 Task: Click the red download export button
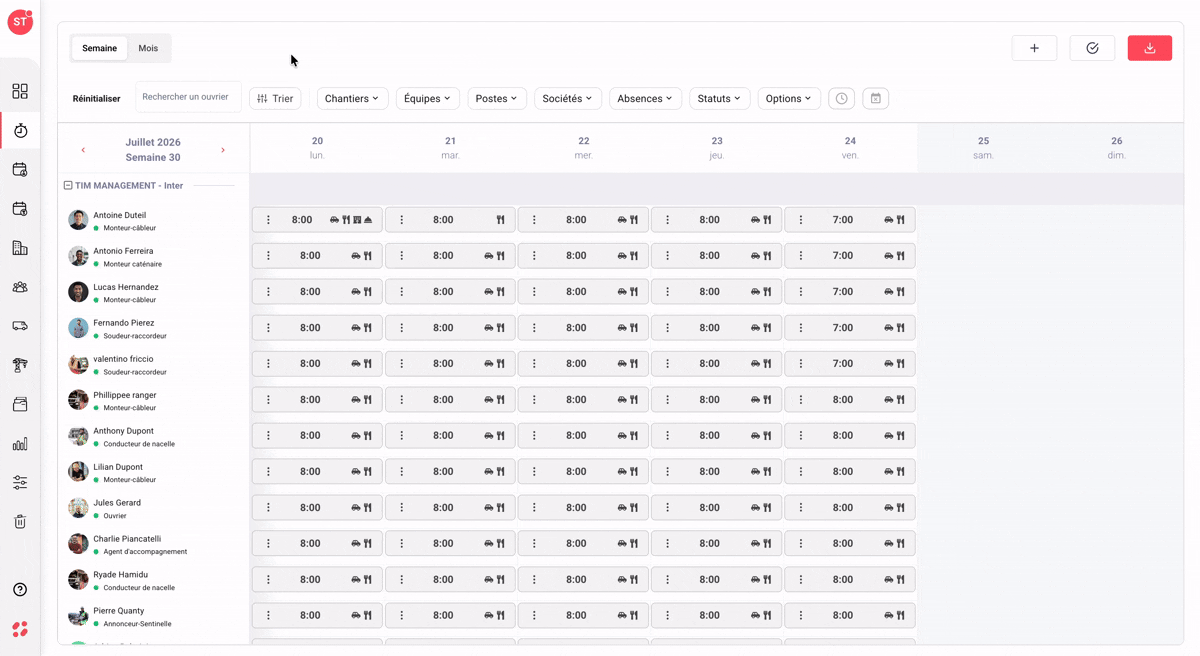(x=1150, y=48)
